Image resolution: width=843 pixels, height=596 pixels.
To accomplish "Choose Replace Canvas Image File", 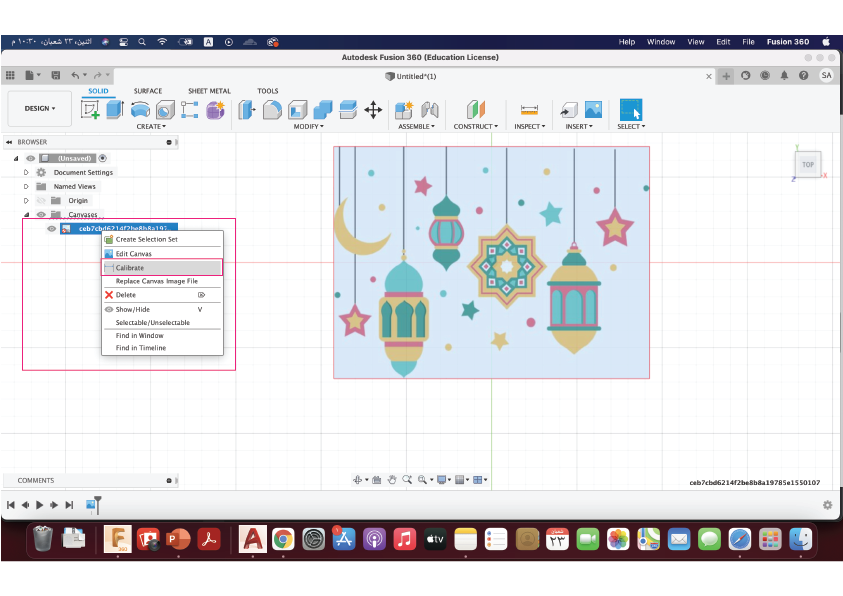I will point(162,281).
